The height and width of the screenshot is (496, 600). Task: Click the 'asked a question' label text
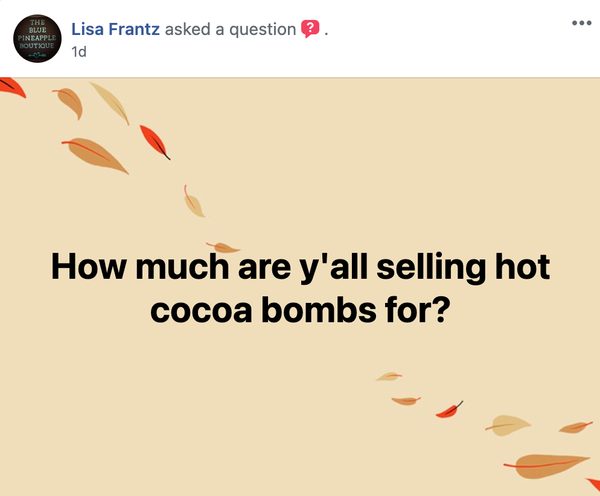[230, 29]
